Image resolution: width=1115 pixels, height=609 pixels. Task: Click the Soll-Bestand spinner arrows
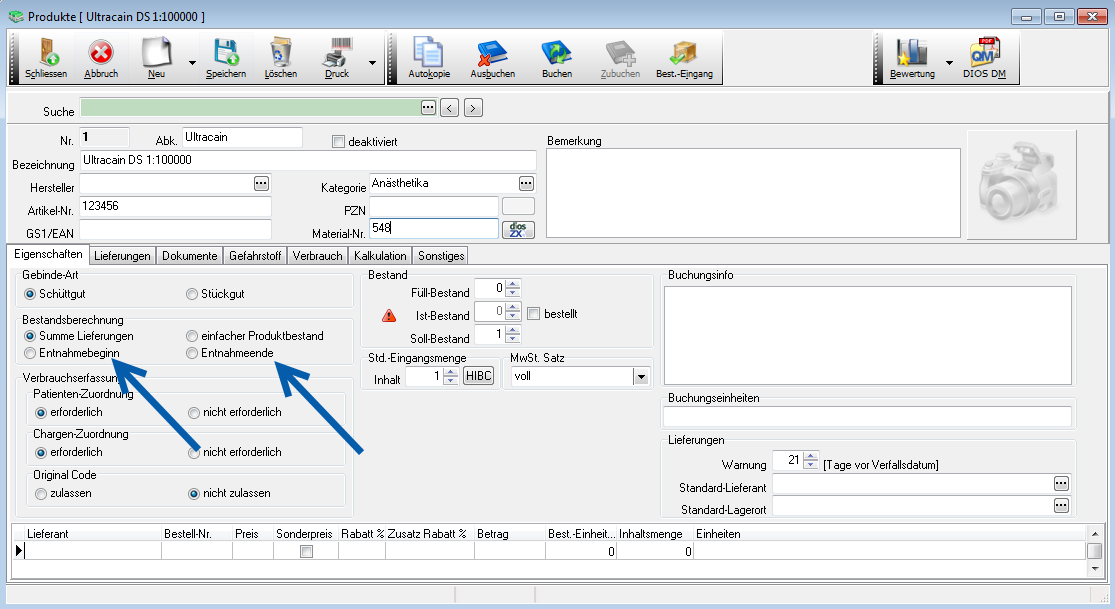tap(513, 334)
